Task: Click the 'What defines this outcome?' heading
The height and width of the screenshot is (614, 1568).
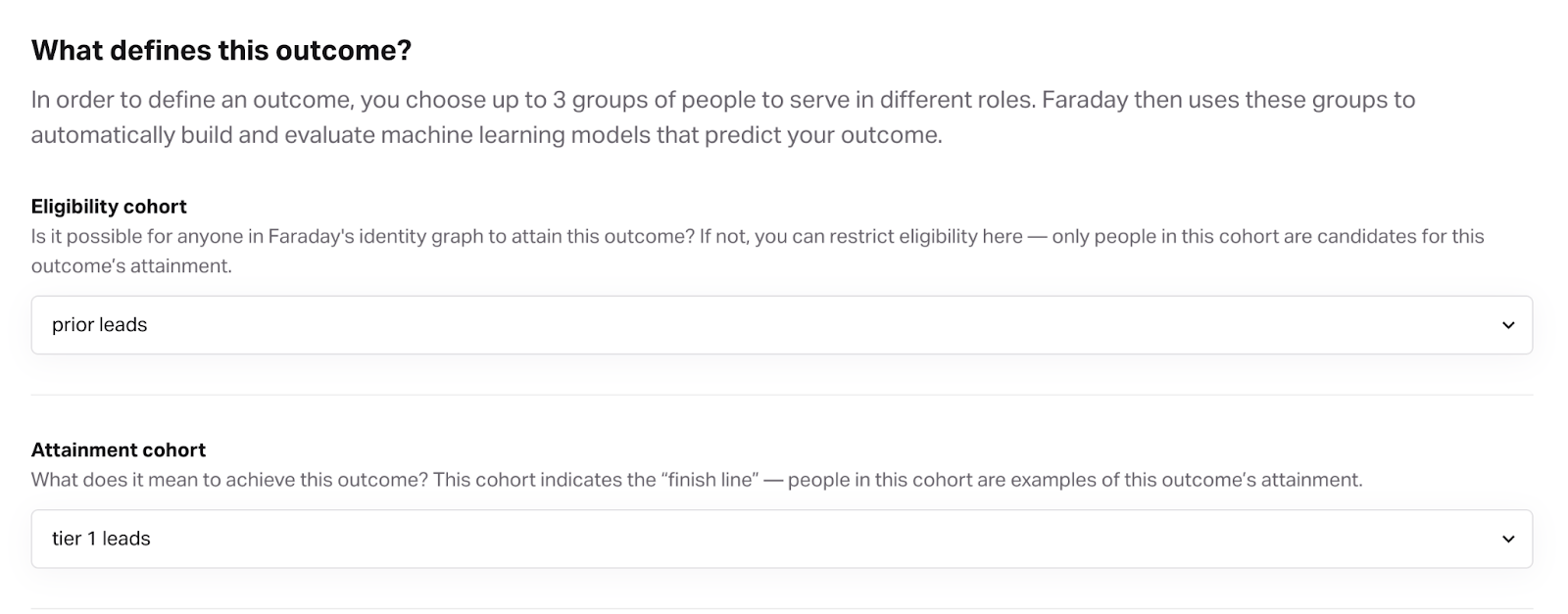Action: pos(221,51)
